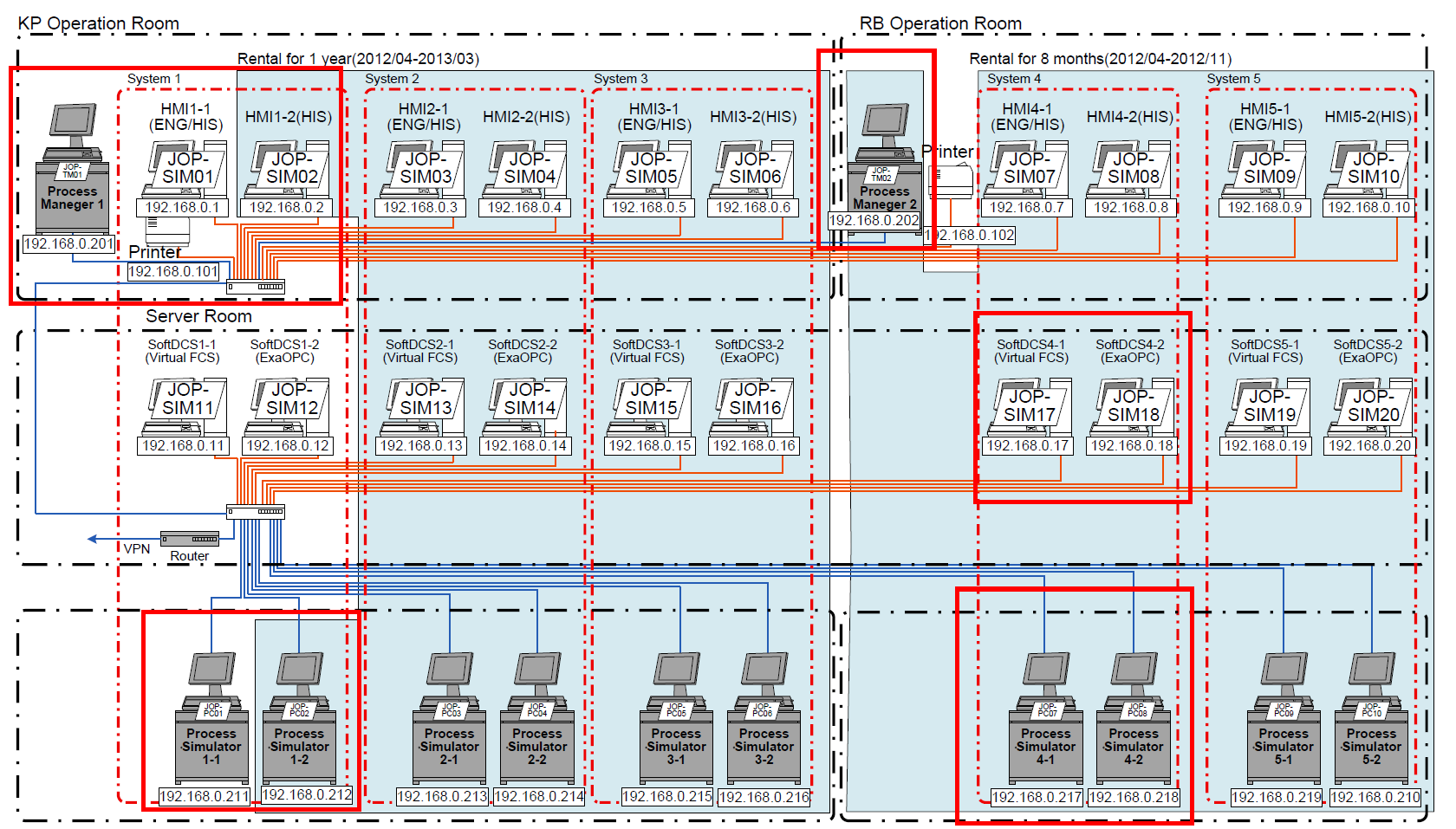Select Process Simulator 2-1 computer

pos(449,718)
